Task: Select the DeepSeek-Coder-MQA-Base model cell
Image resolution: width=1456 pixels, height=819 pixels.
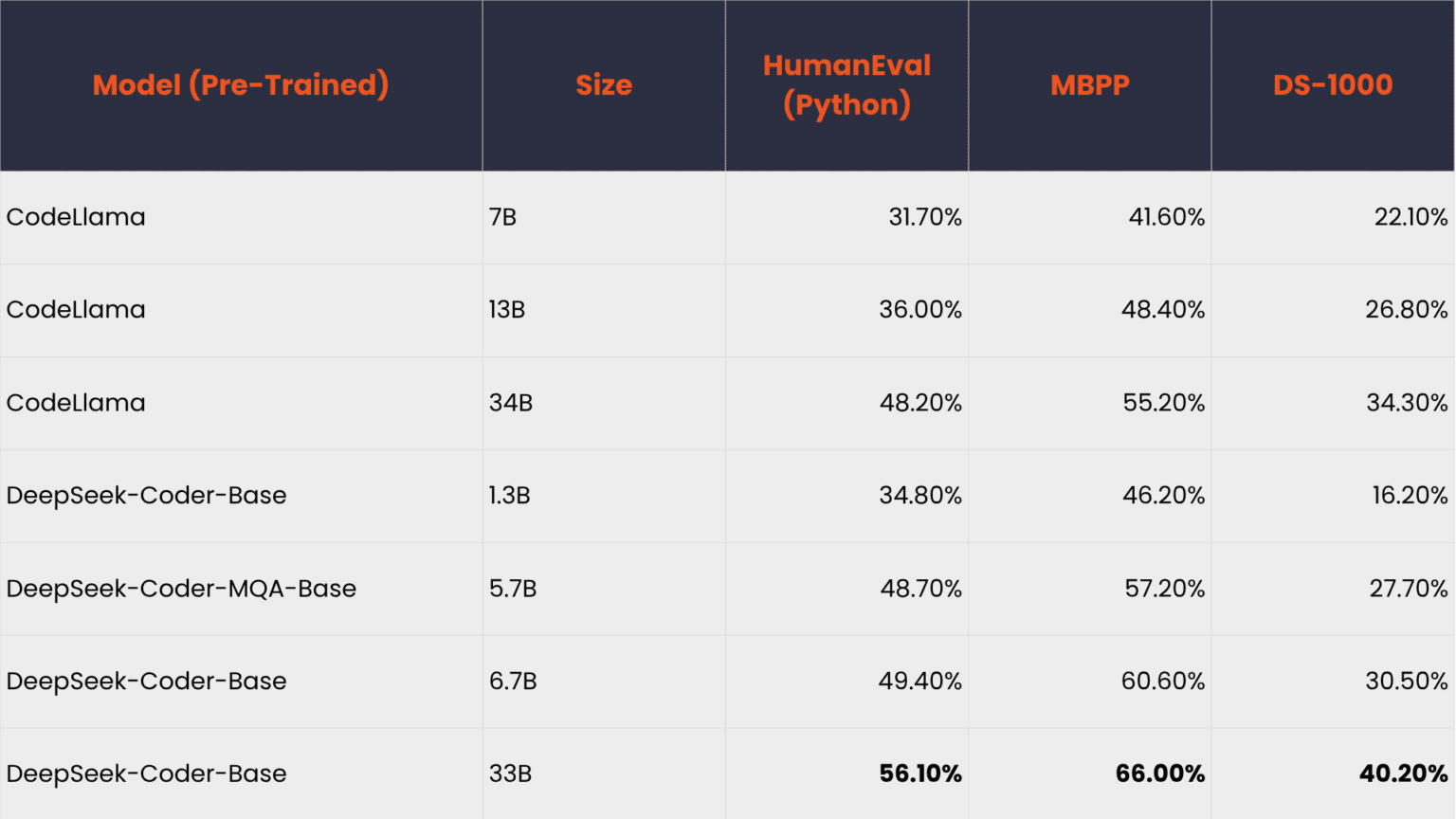Action: 181,589
